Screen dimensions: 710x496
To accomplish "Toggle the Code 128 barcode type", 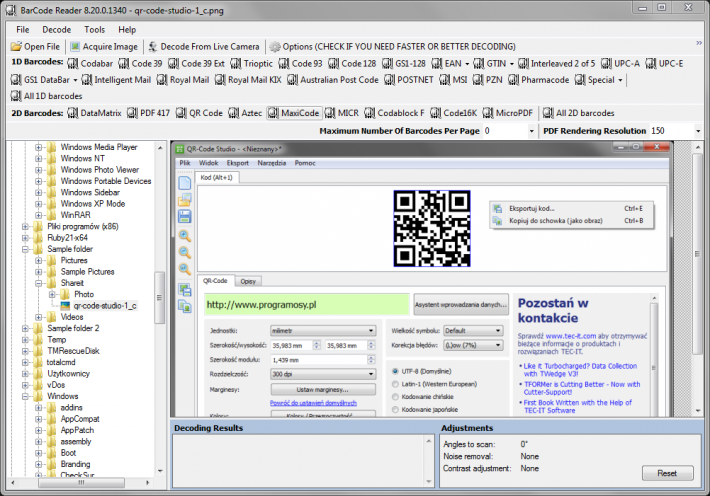I will [x=352, y=63].
